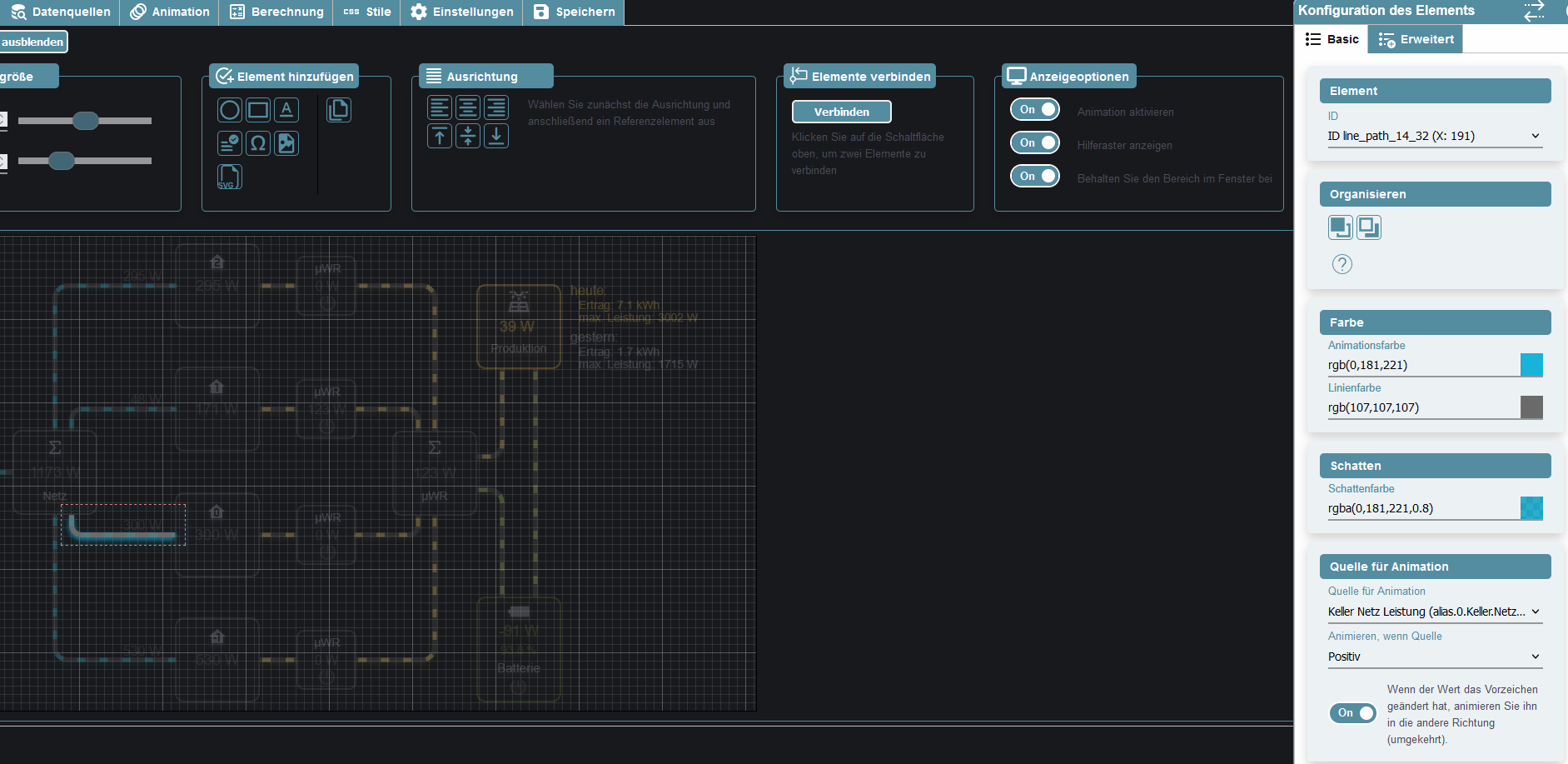Image resolution: width=1568 pixels, height=764 pixels.
Task: Click the solar panel Produktion icon
Action: (519, 301)
